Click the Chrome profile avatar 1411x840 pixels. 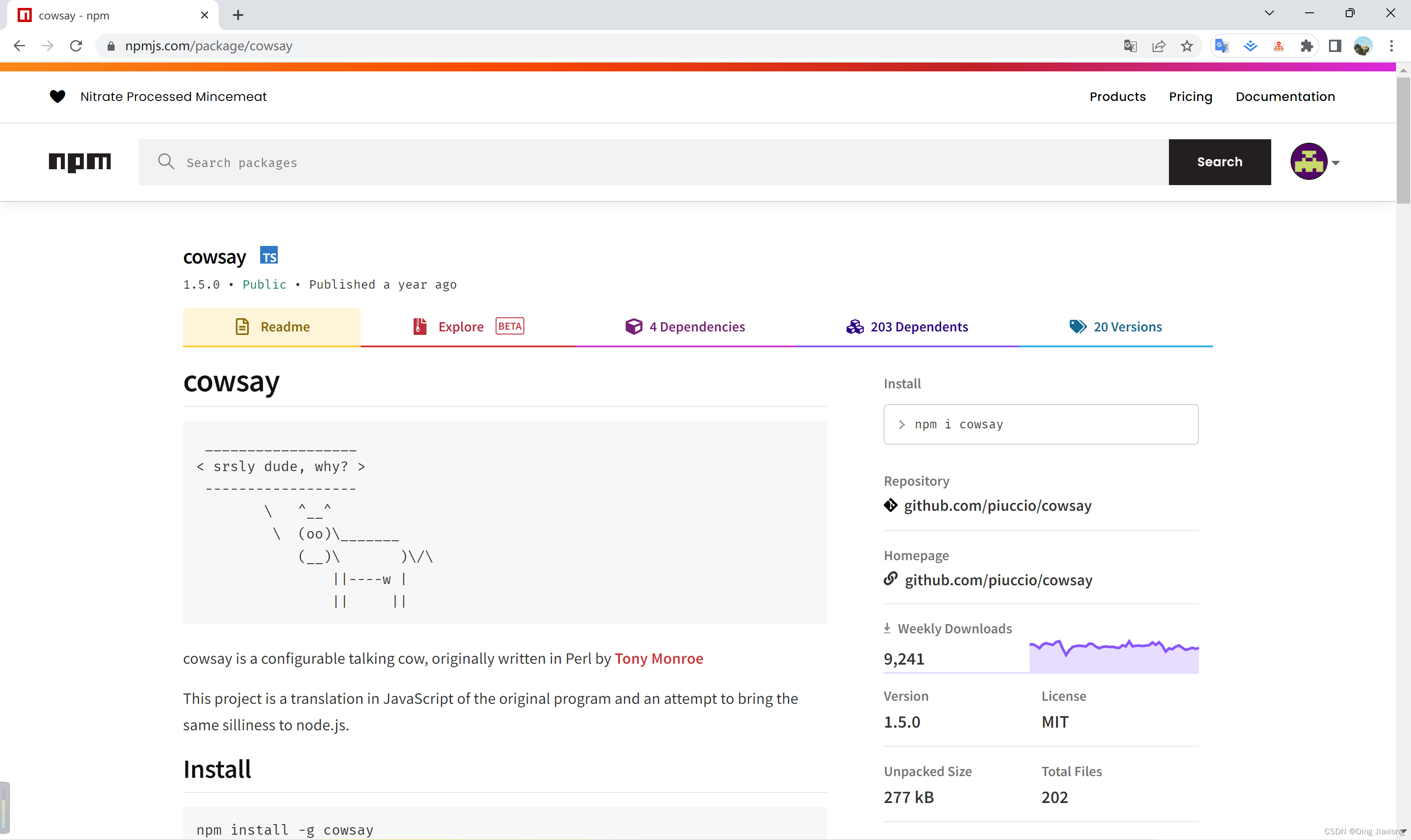click(1363, 46)
